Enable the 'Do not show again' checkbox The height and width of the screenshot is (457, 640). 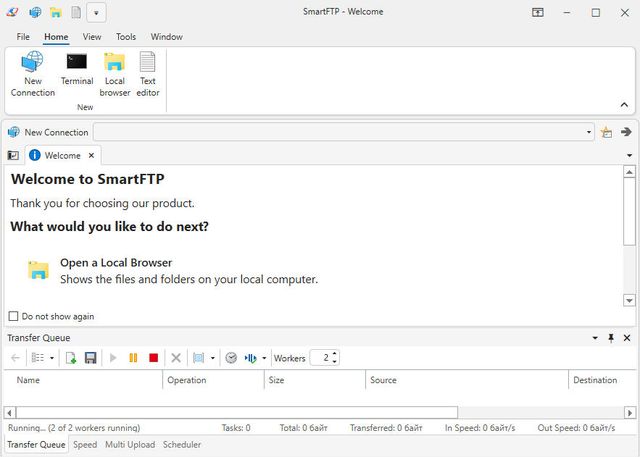click(14, 316)
